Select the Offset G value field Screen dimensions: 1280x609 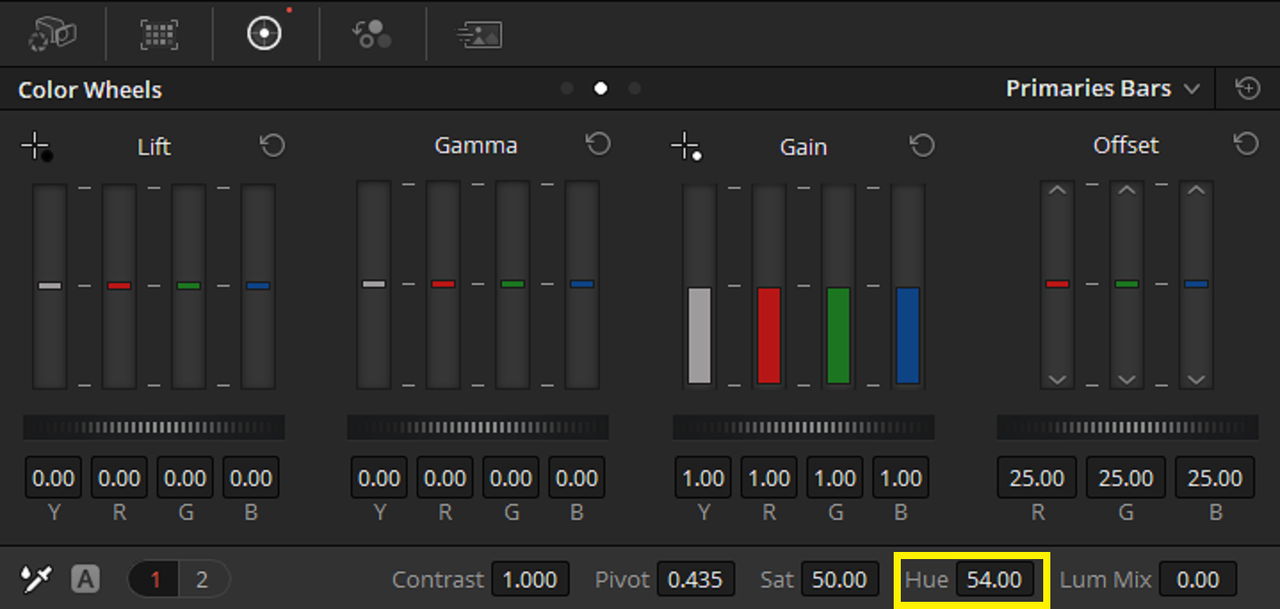[1126, 478]
